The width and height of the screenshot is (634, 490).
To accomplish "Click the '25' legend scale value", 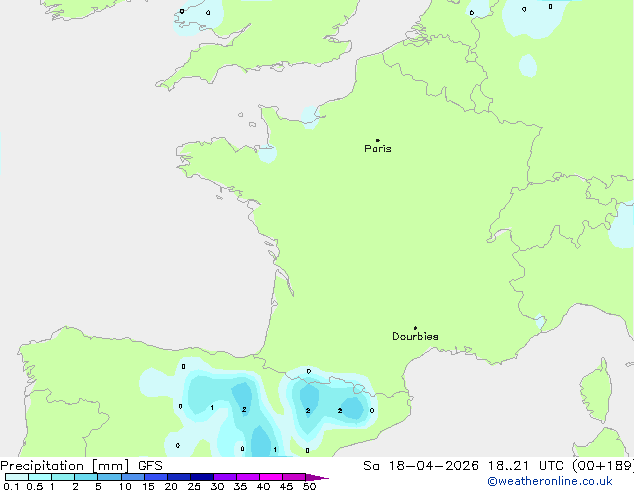I will click(194, 486).
